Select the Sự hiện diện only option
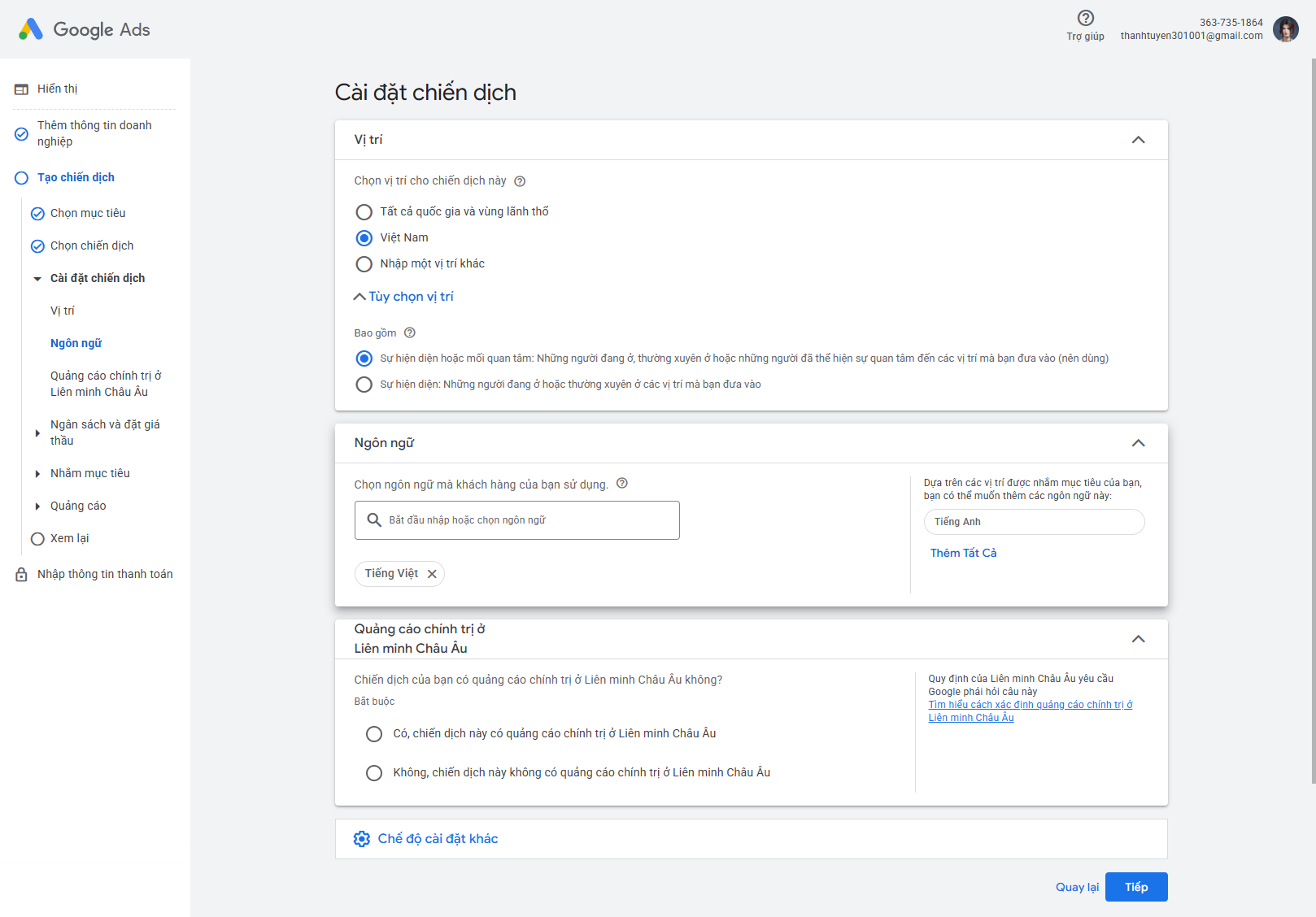The width and height of the screenshot is (1316, 917). [x=364, y=385]
